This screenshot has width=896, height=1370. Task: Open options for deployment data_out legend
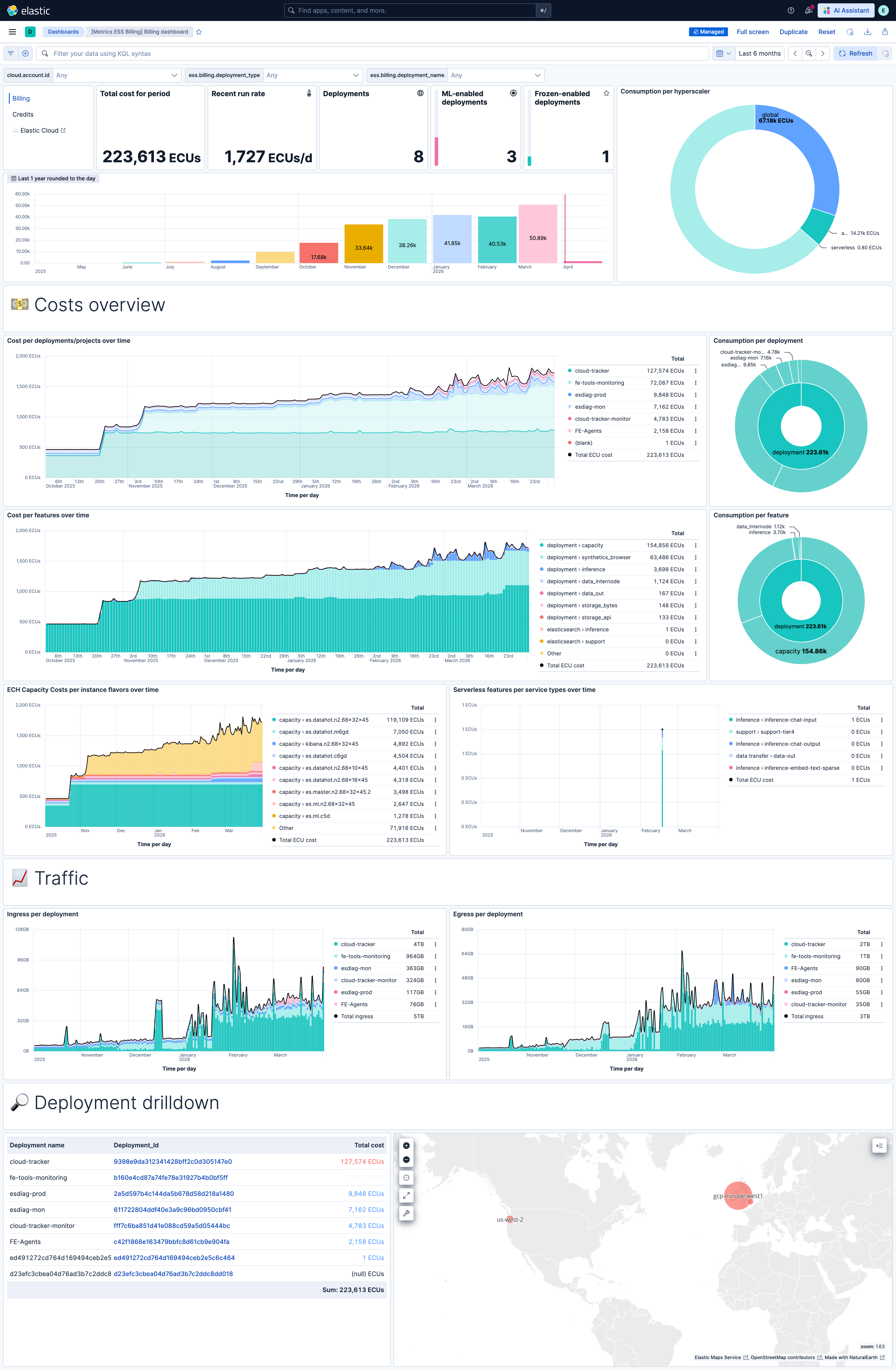click(x=695, y=594)
